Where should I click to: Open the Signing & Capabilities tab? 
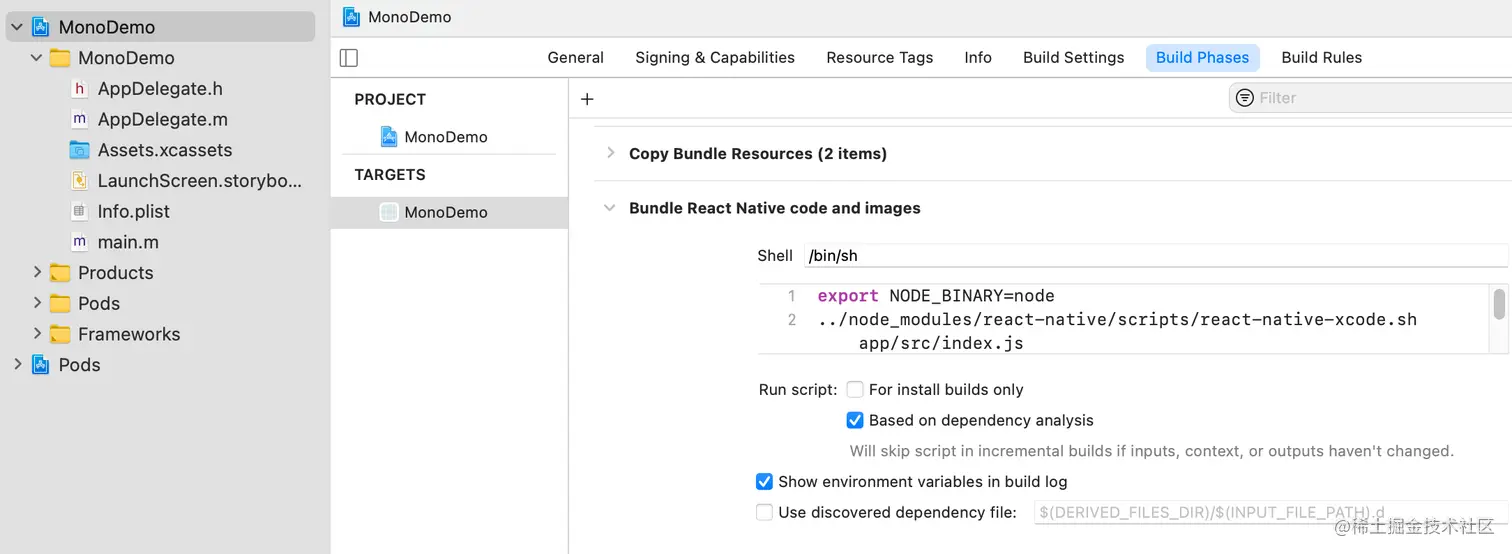point(715,57)
